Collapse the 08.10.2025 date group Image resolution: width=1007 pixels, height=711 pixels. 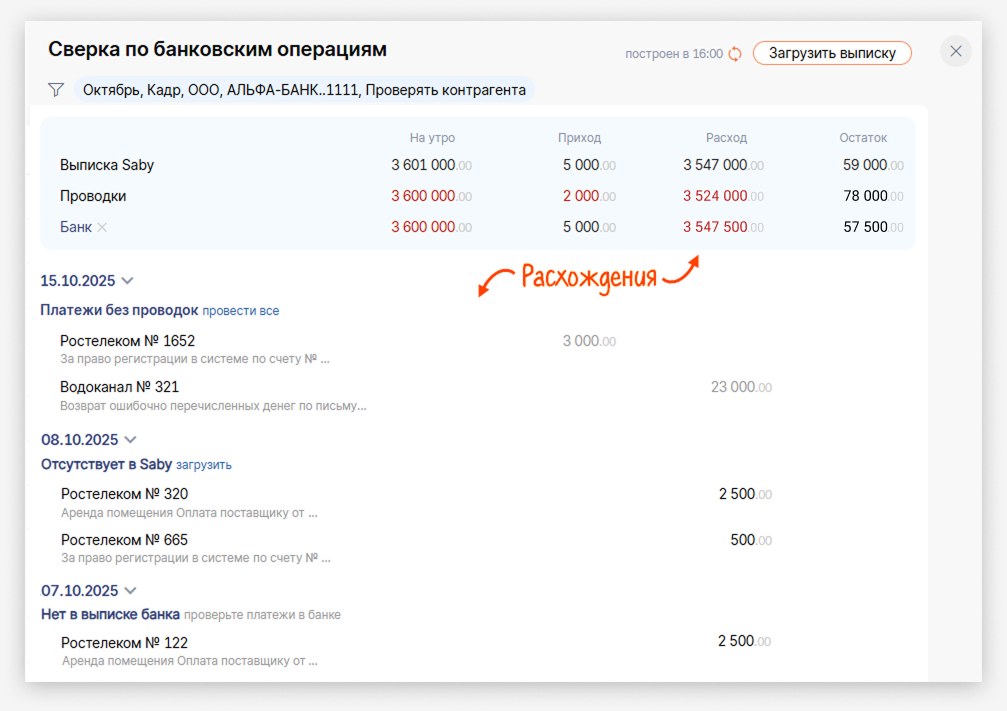[130, 440]
